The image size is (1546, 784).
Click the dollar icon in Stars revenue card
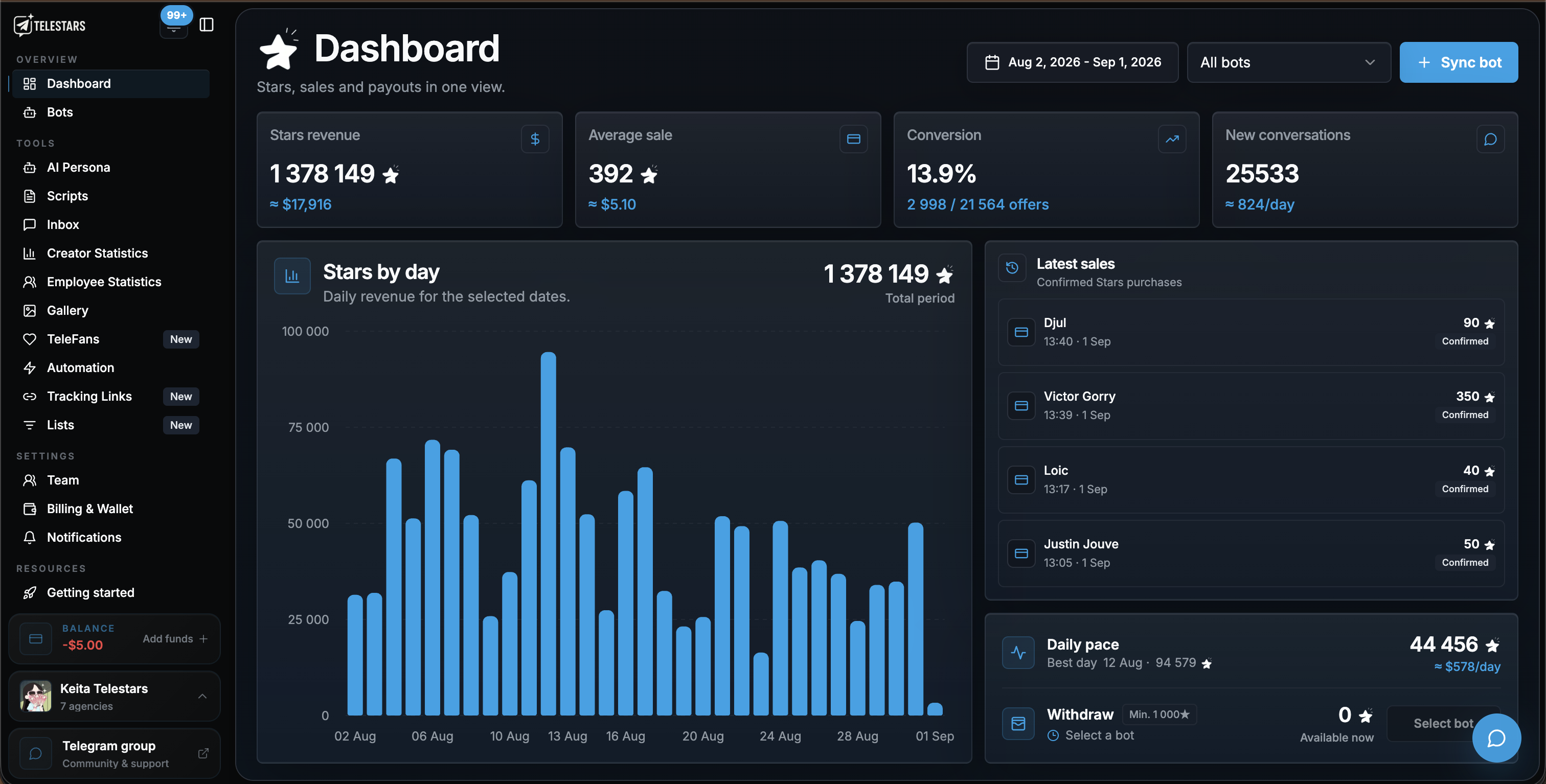[x=535, y=139]
